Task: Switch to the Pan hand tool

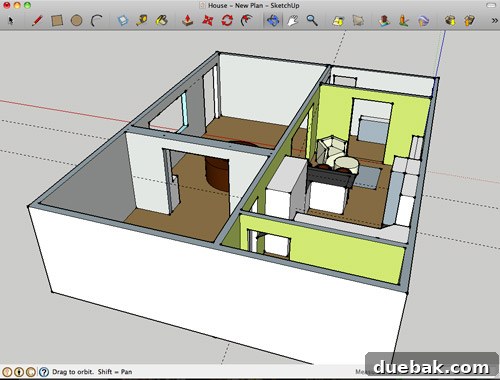Action: click(292, 21)
